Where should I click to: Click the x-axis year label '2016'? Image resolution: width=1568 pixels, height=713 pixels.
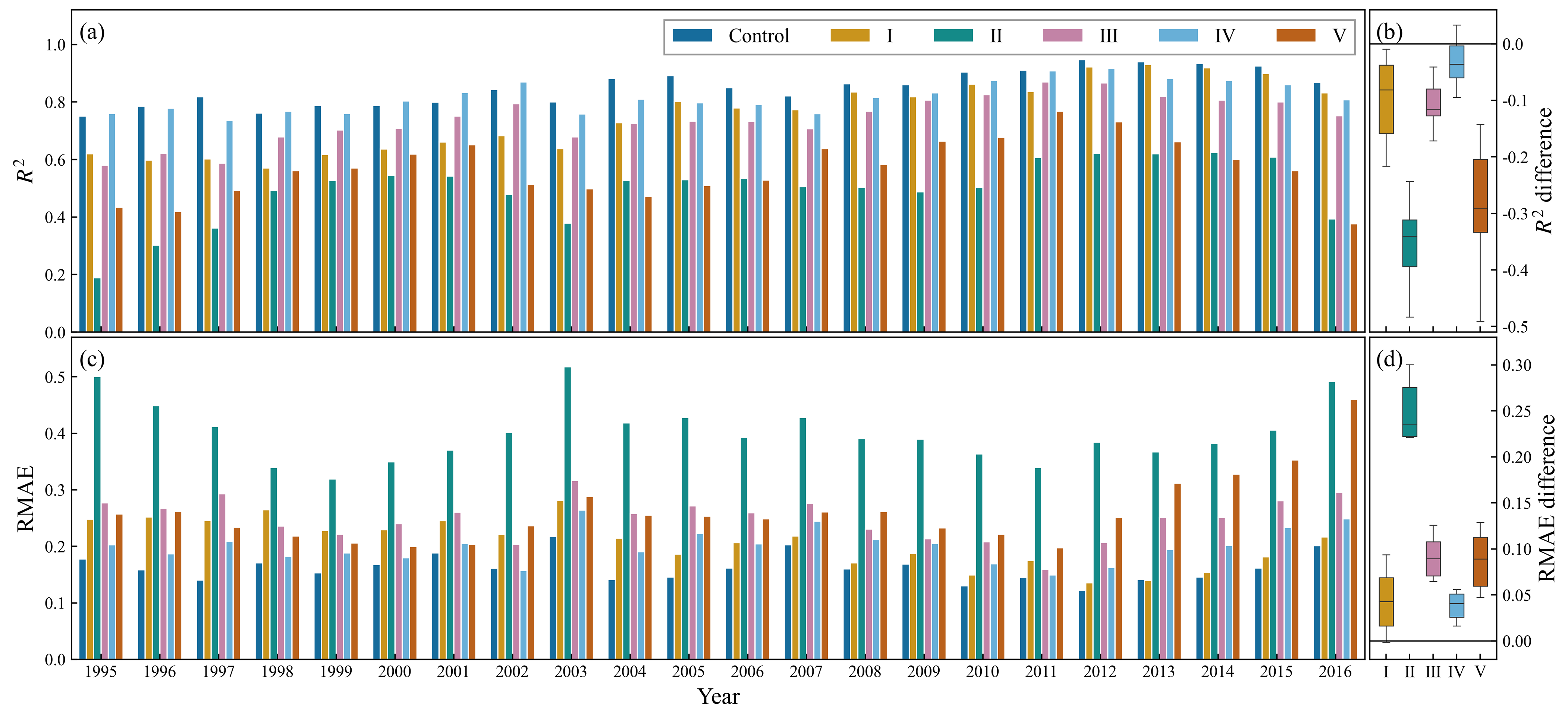1335,672
